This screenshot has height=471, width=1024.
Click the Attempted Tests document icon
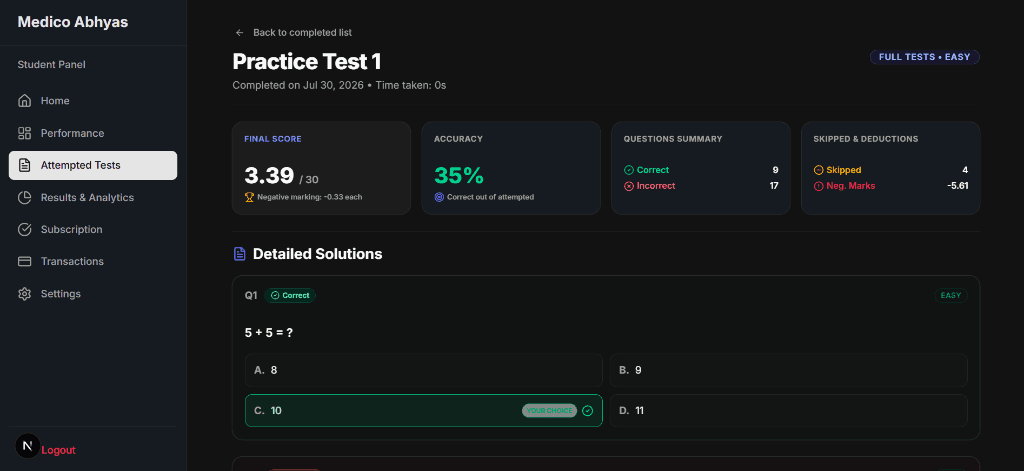[25, 165]
